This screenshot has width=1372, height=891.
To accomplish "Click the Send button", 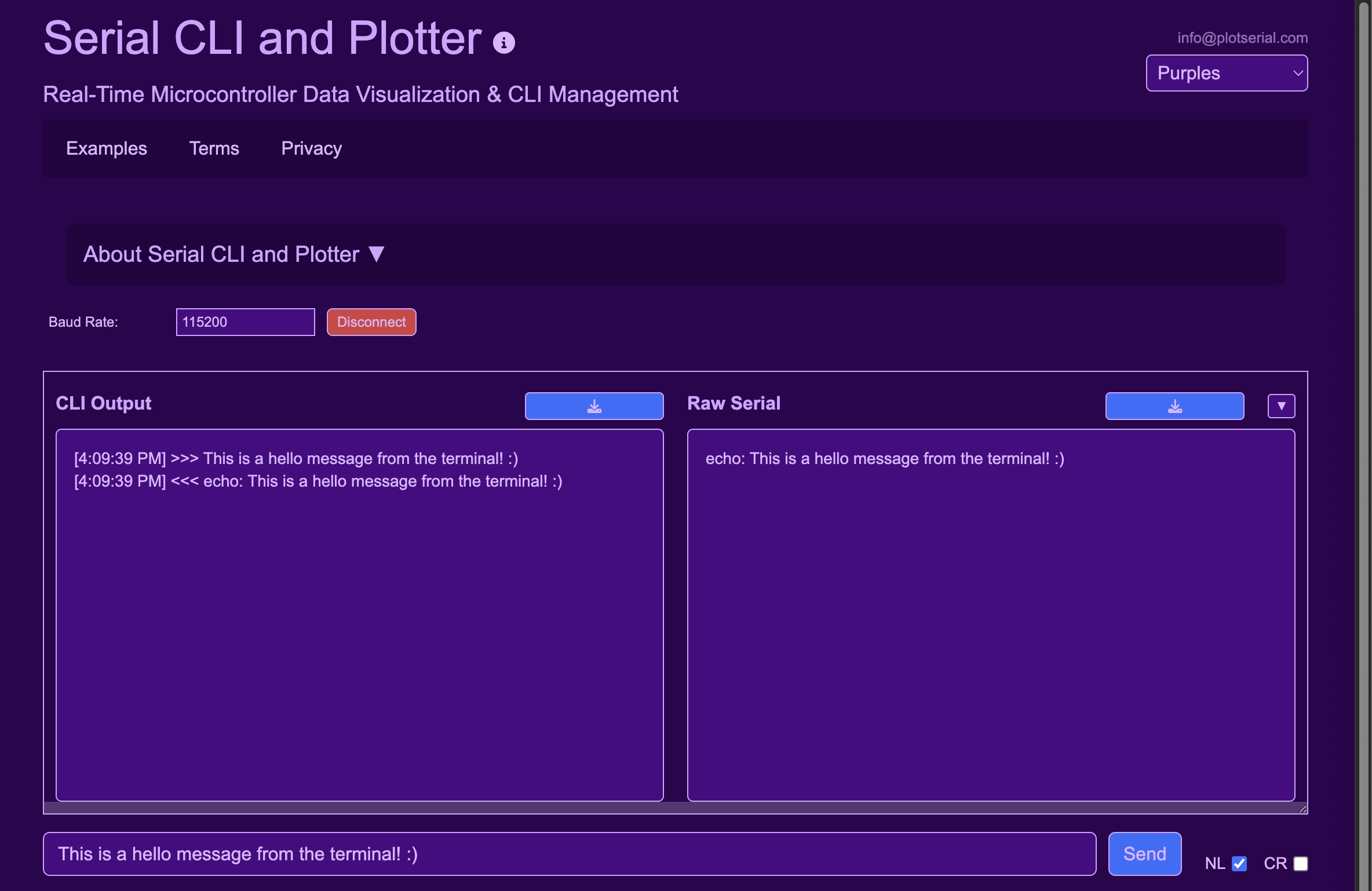I will tap(1144, 854).
